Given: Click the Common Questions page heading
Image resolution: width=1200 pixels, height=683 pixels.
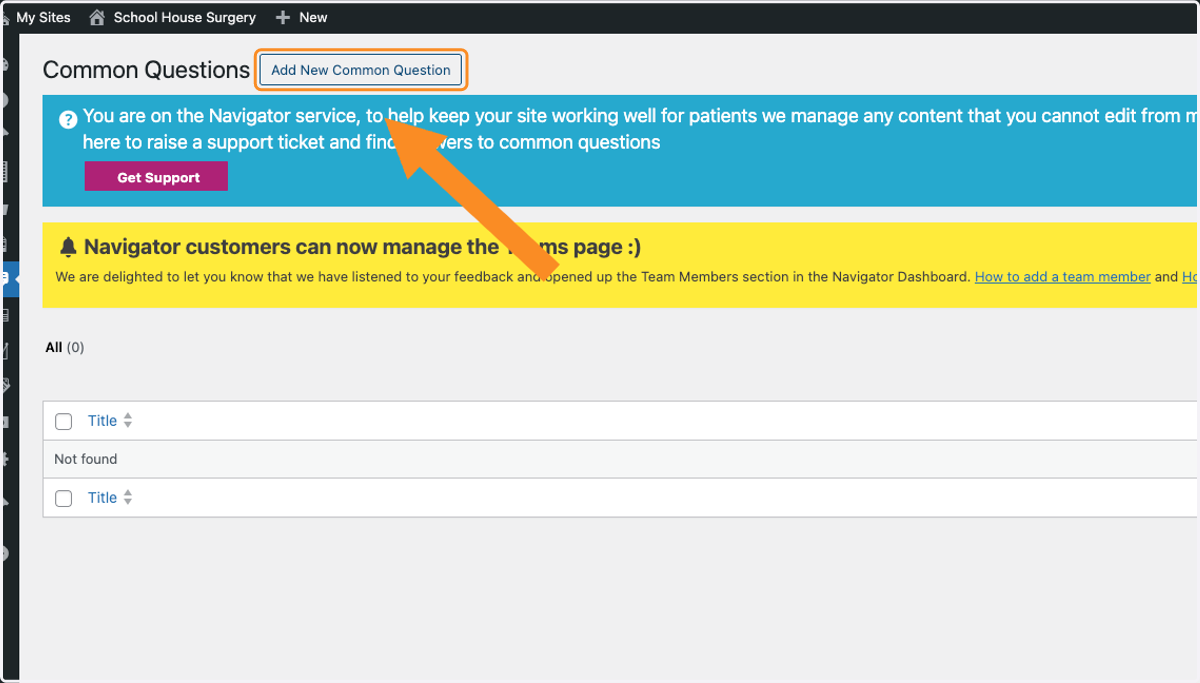Looking at the screenshot, I should tap(146, 70).
